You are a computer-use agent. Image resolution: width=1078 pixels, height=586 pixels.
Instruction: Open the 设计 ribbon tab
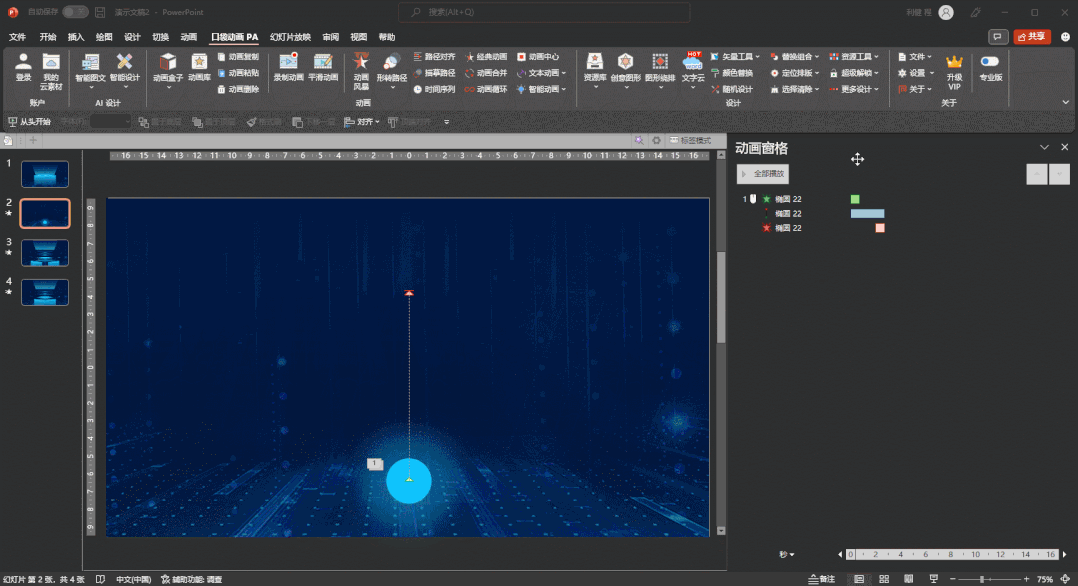coord(132,37)
